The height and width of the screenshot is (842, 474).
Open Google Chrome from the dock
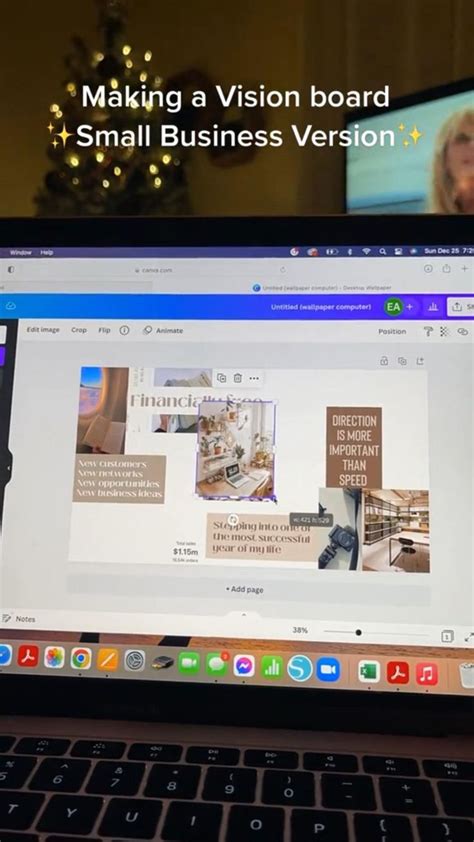pyautogui.click(x=81, y=658)
